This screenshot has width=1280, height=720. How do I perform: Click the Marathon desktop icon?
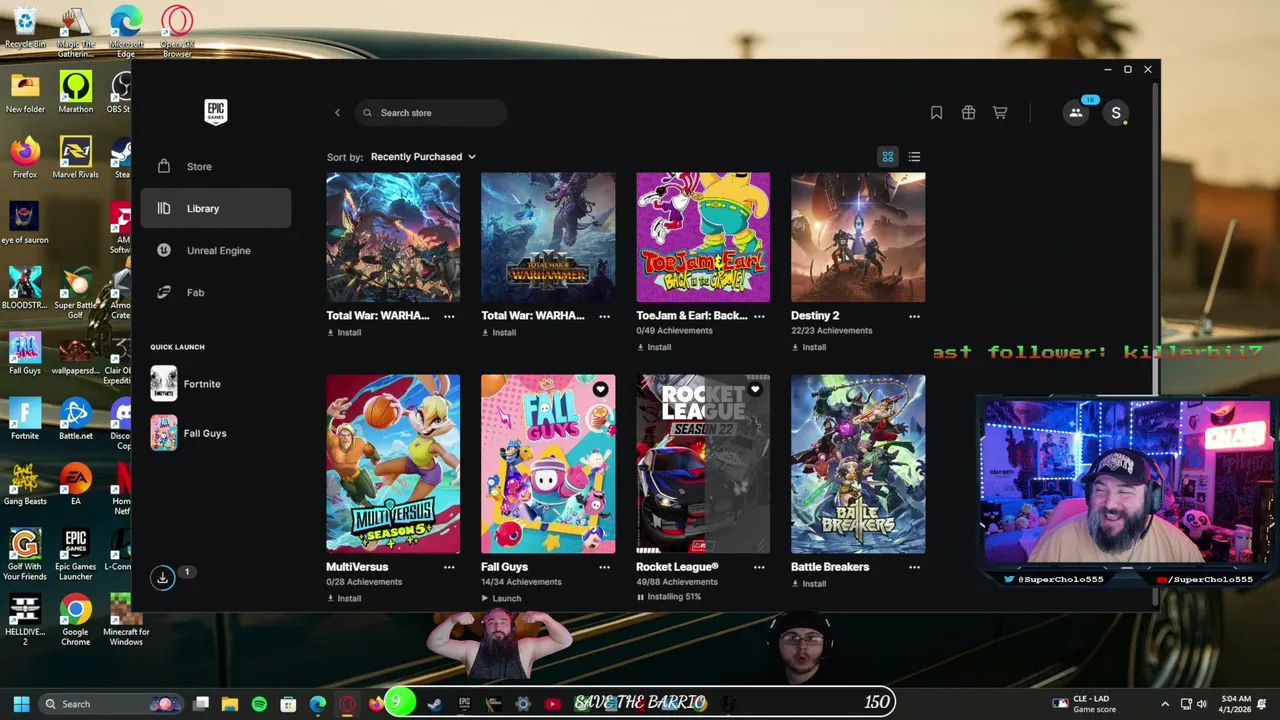[76, 93]
